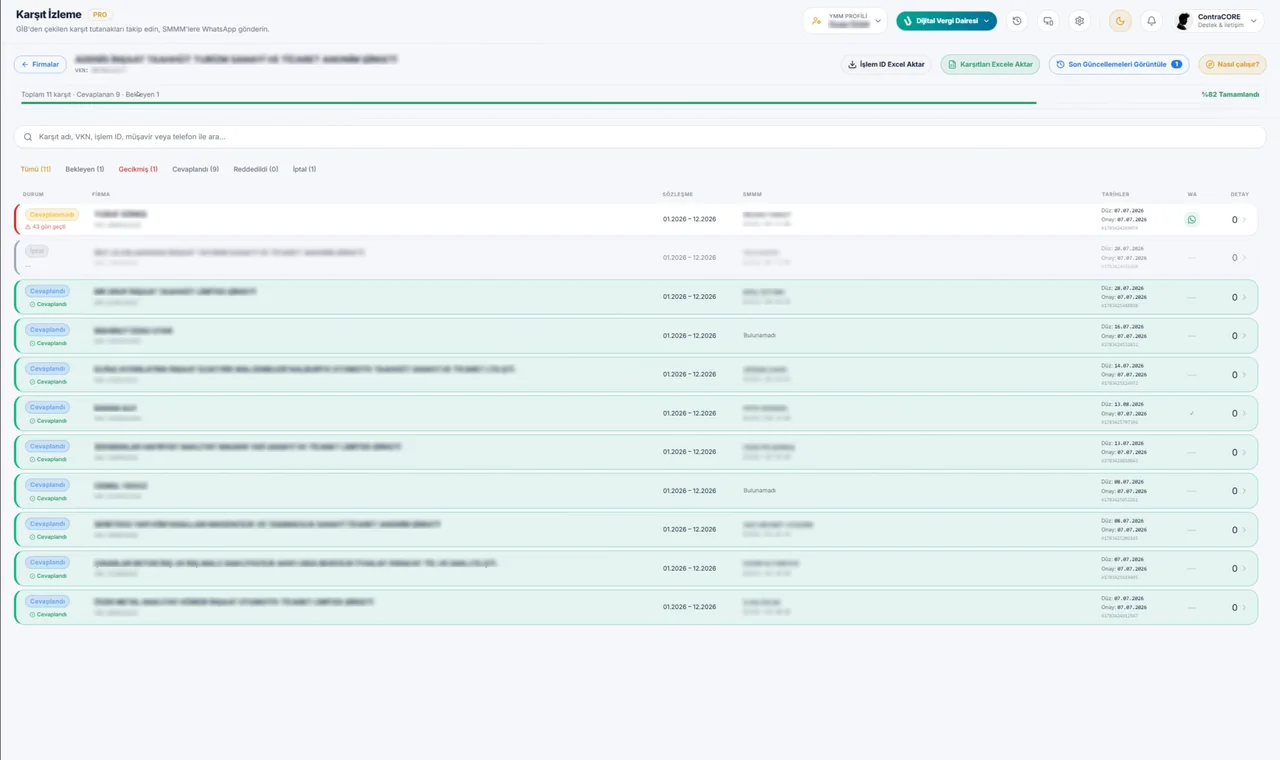Go back using the Firmalar button
This screenshot has width=1280, height=760.
tap(40, 64)
